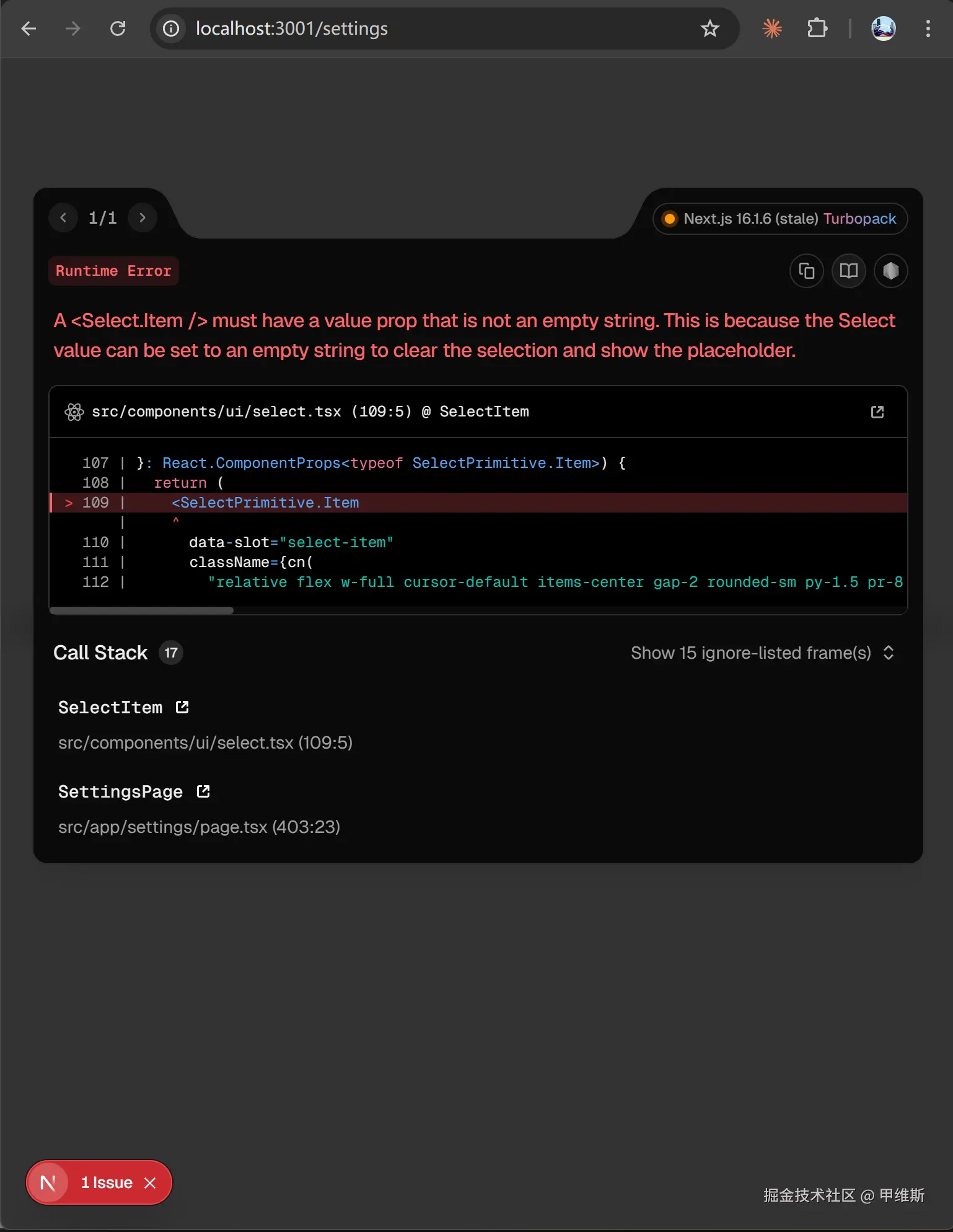Bookmark this page with the star icon
Viewport: 953px width, 1232px height.
pos(709,29)
